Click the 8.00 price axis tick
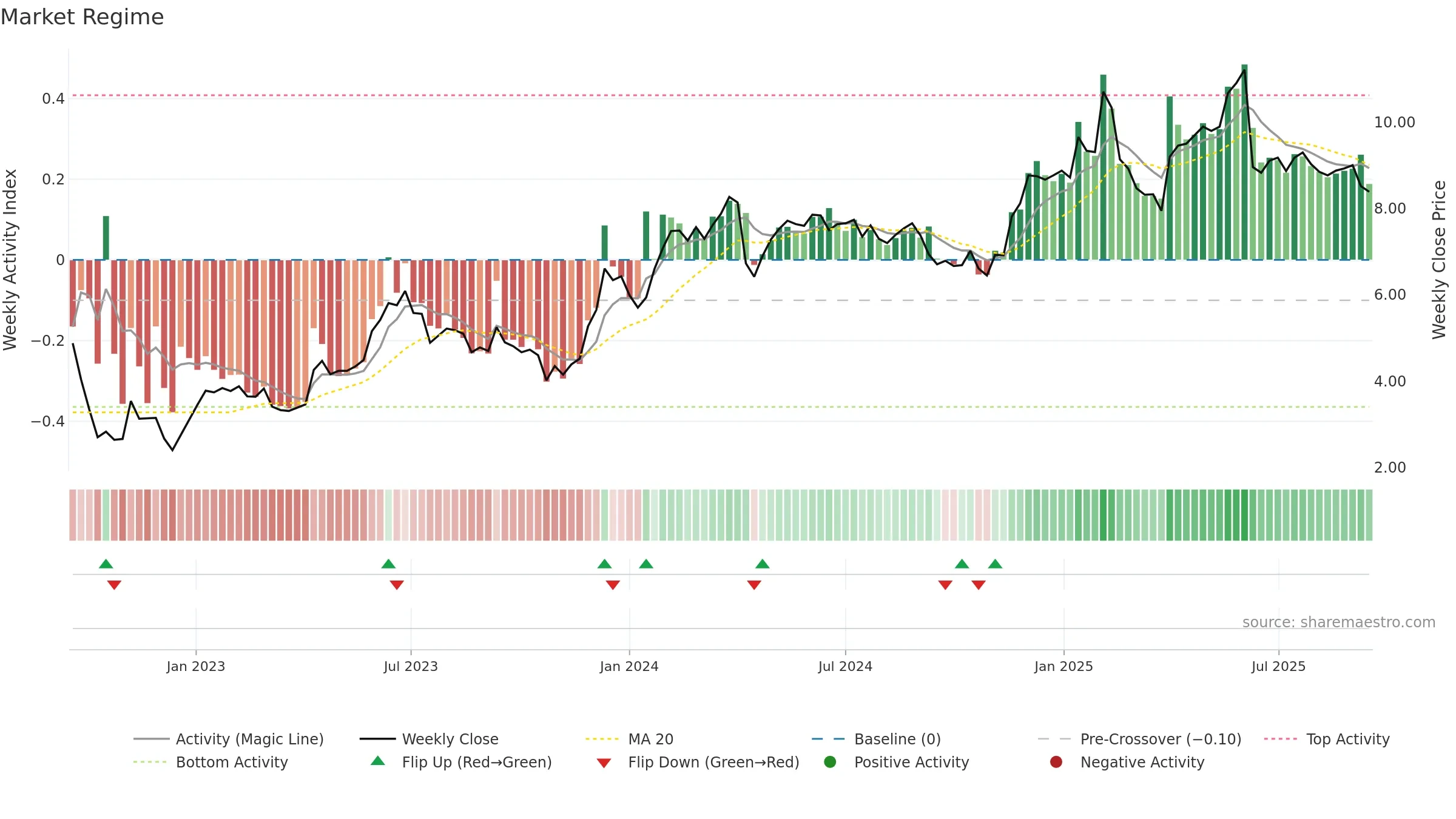This screenshot has height=819, width=1456. pos(1390,209)
